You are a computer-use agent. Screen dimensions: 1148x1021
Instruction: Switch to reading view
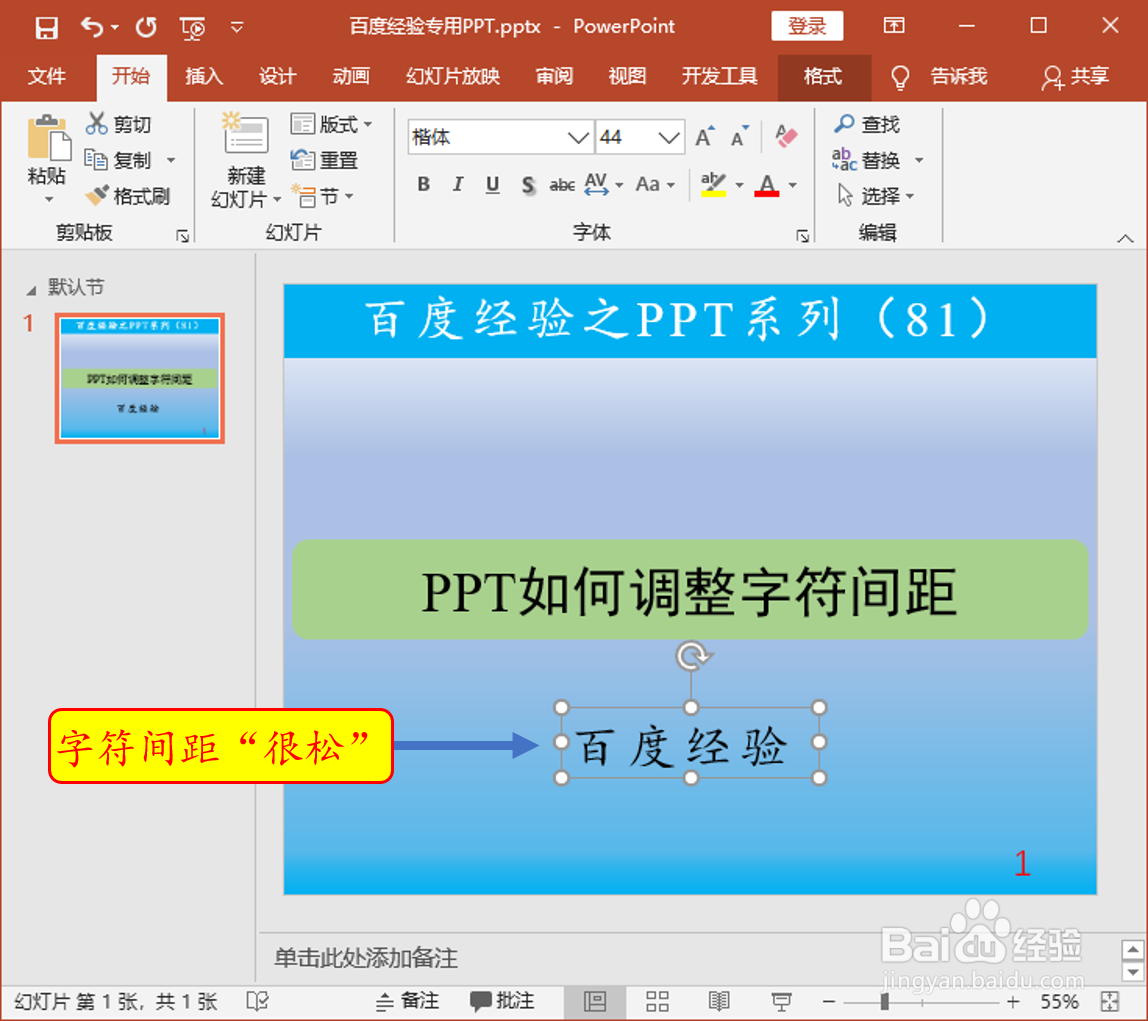pyautogui.click(x=718, y=1001)
